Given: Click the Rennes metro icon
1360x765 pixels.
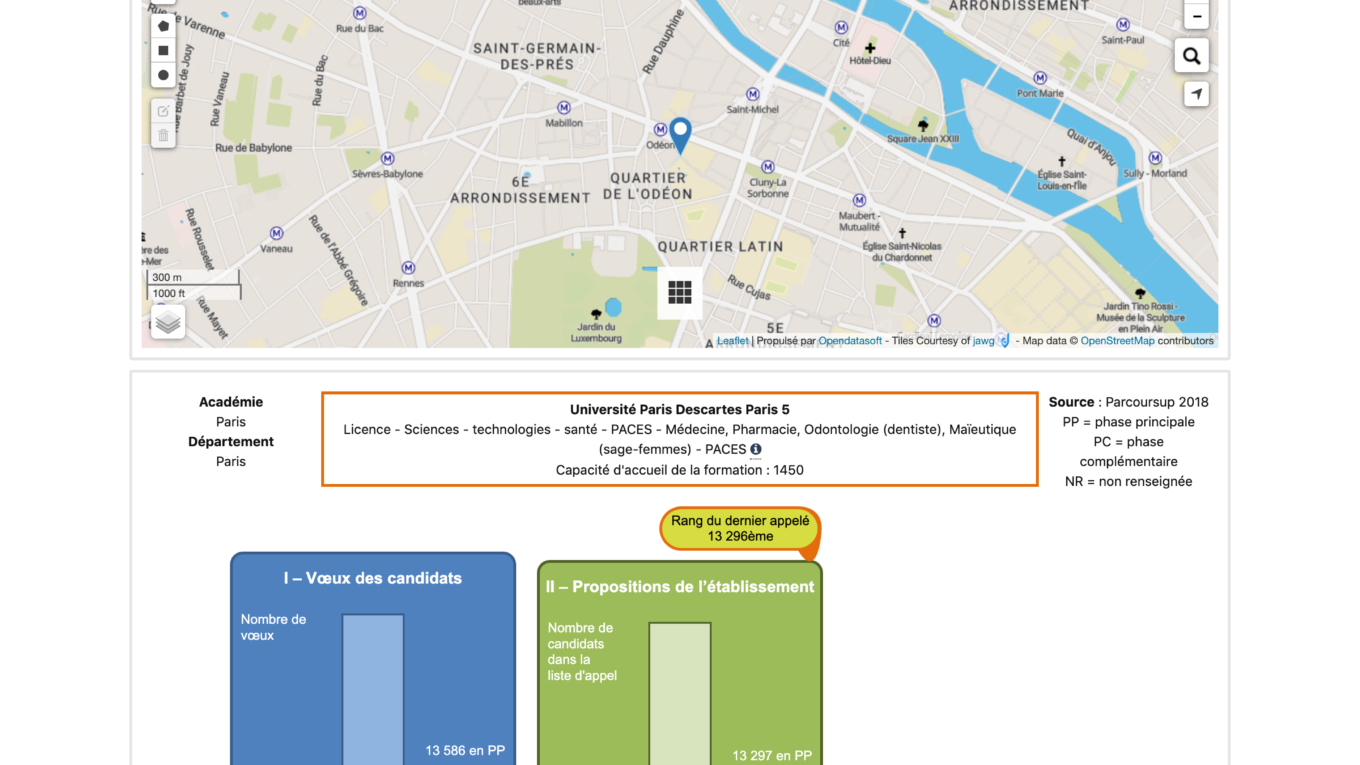Looking at the screenshot, I should (x=408, y=267).
